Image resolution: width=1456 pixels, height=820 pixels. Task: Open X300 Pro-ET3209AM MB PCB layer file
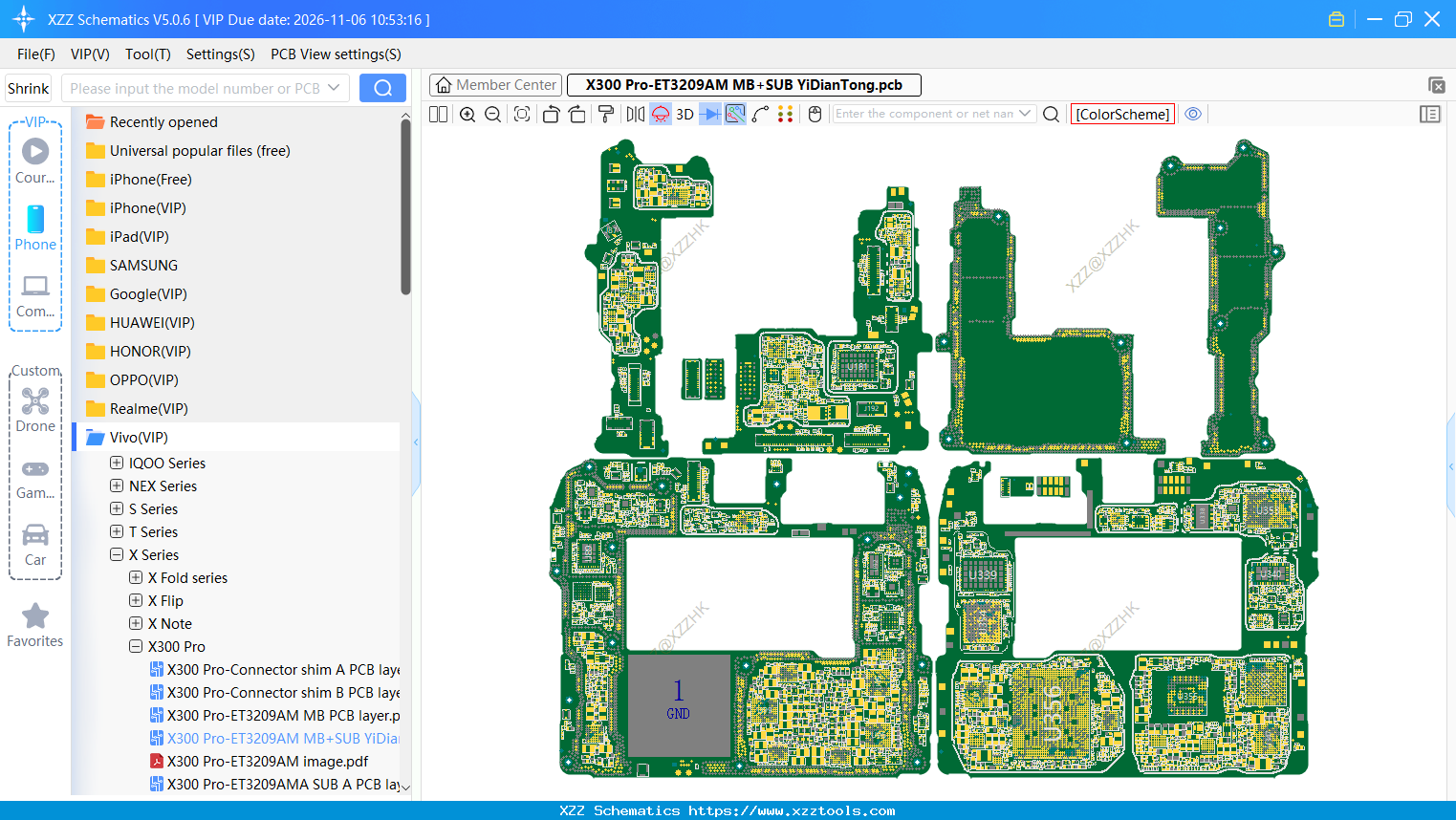point(275,716)
